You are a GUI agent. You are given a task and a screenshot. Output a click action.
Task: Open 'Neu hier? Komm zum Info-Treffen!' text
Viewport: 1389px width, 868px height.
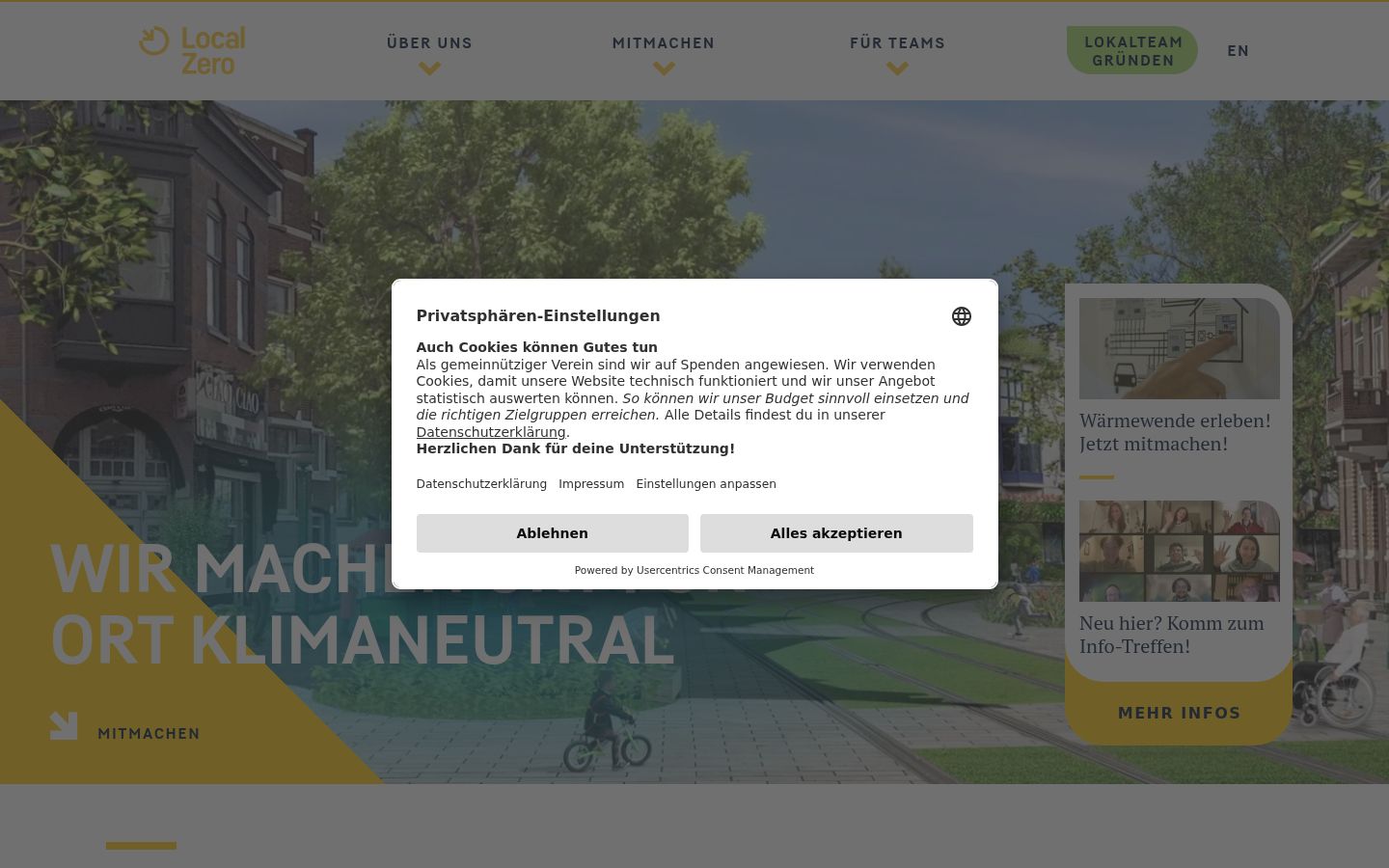pyautogui.click(x=1172, y=635)
